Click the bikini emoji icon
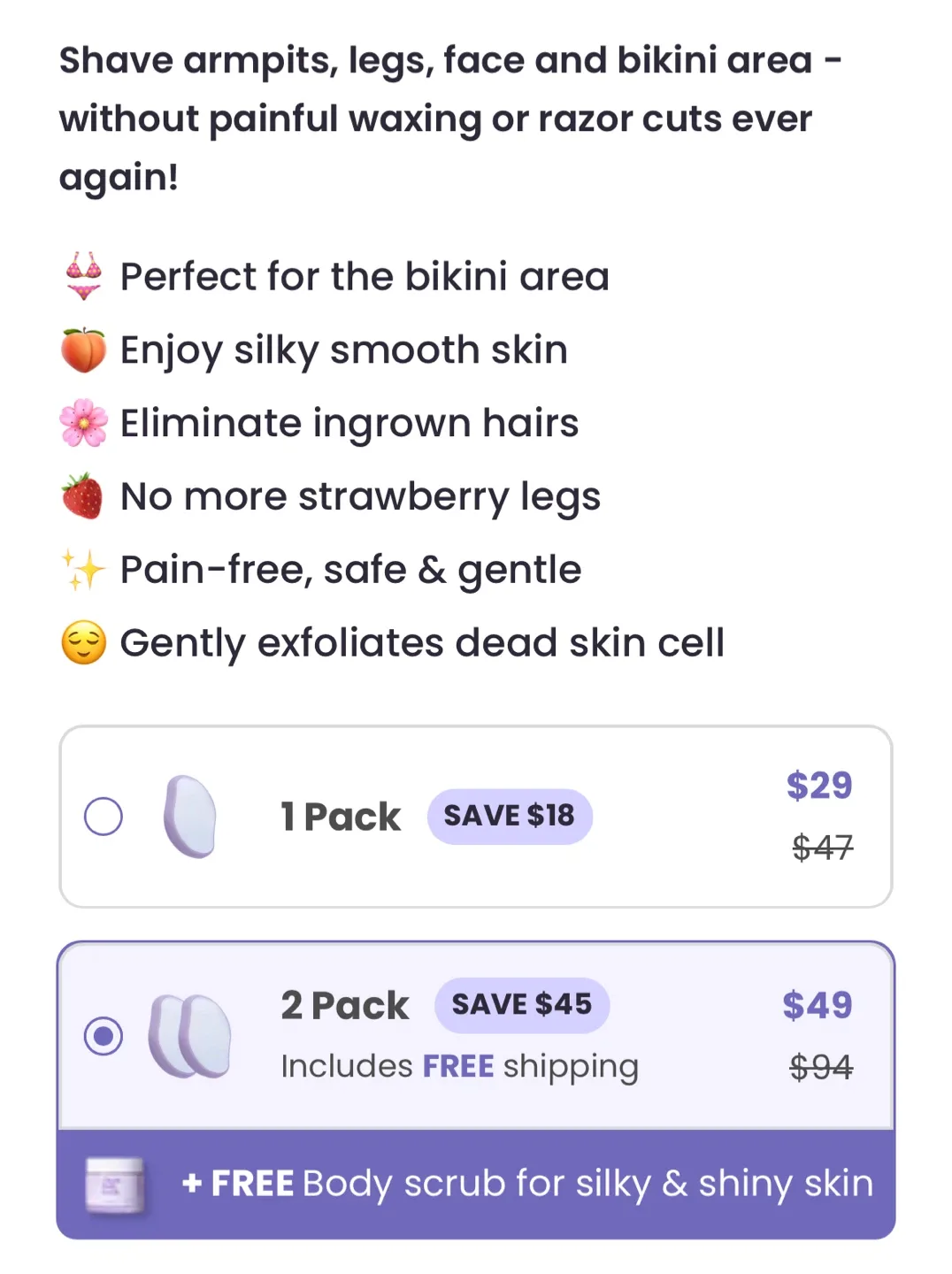 tap(84, 276)
